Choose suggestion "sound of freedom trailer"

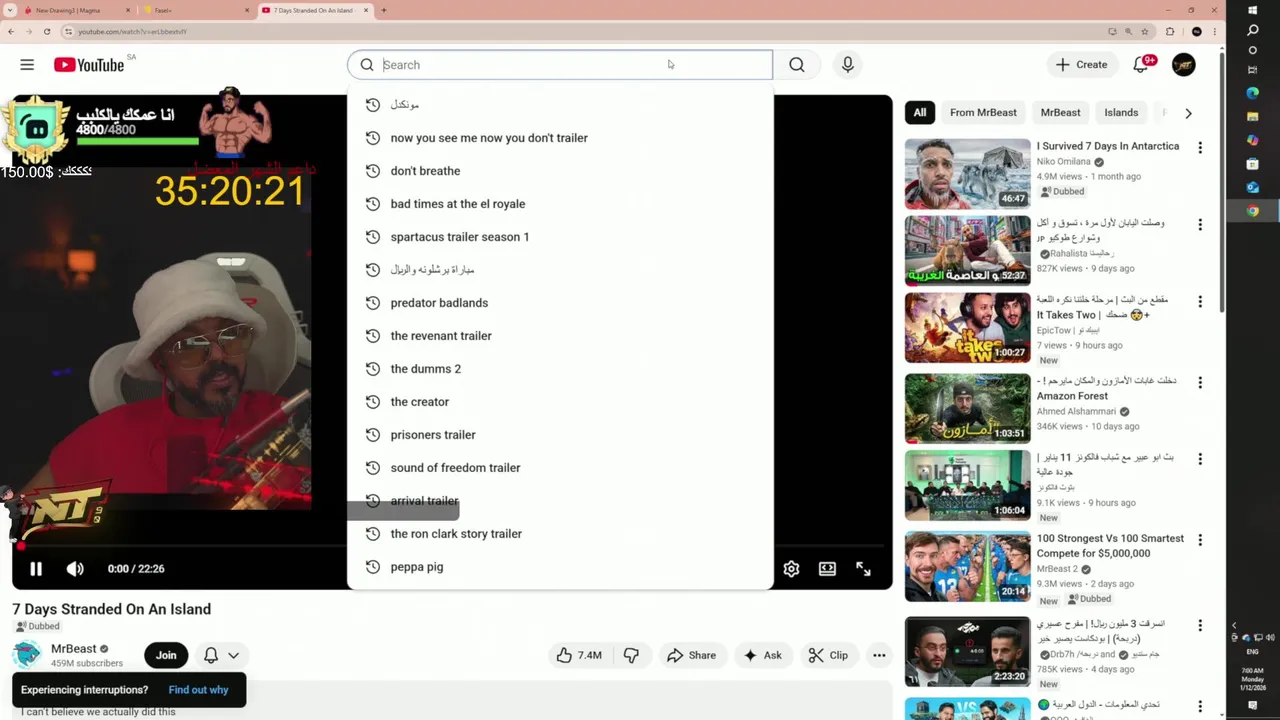560,468
